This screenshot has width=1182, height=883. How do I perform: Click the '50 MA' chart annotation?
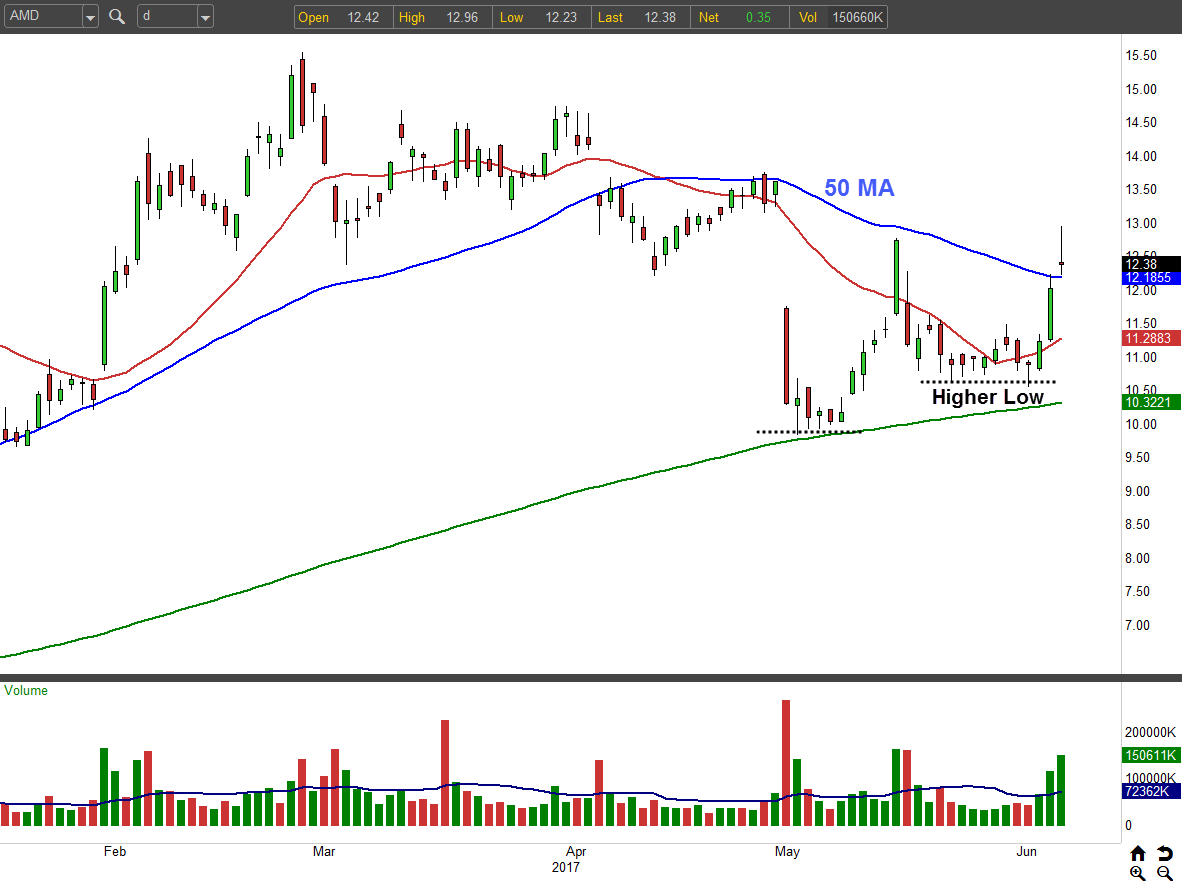[x=859, y=188]
